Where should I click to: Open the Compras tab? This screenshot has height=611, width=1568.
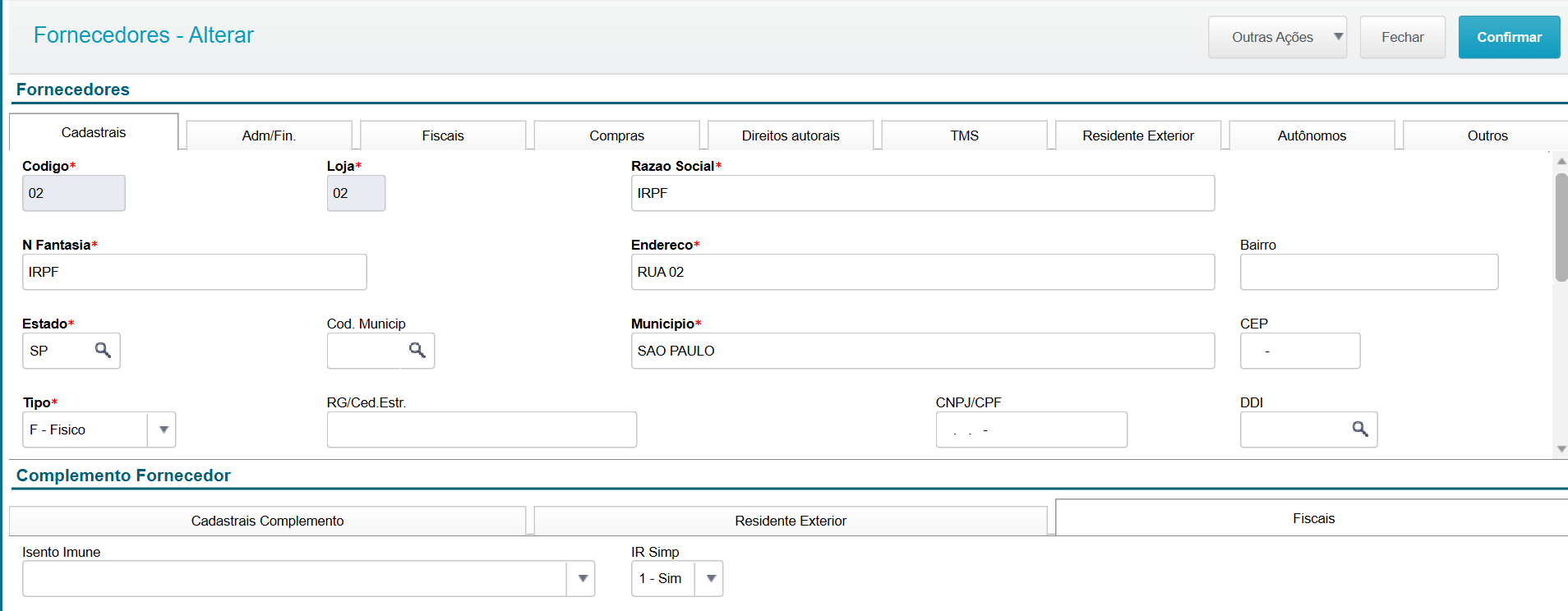click(617, 136)
